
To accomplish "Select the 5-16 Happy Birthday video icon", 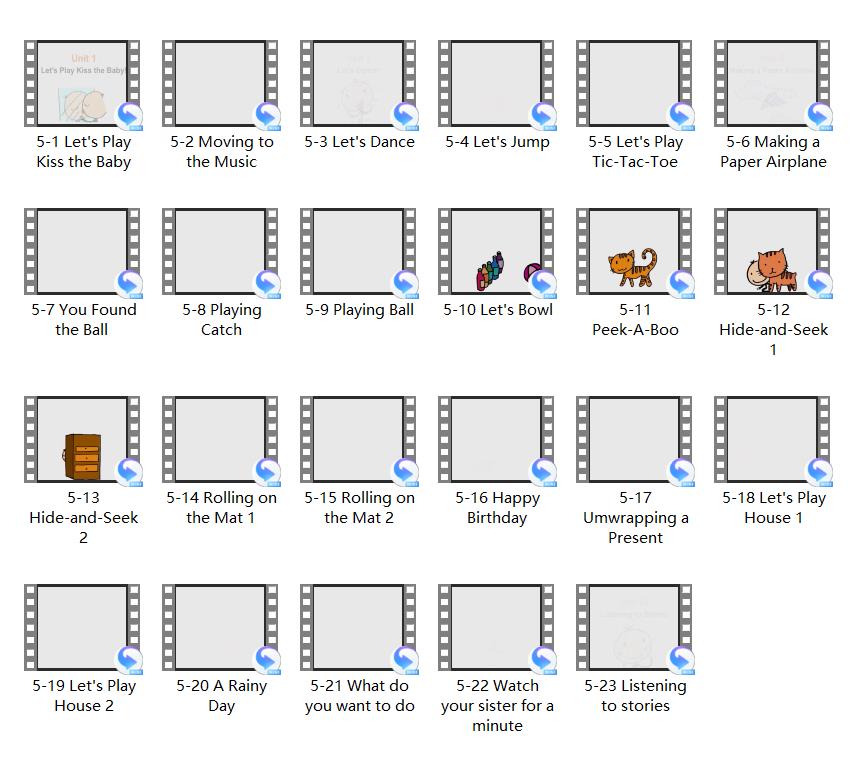I will [497, 441].
